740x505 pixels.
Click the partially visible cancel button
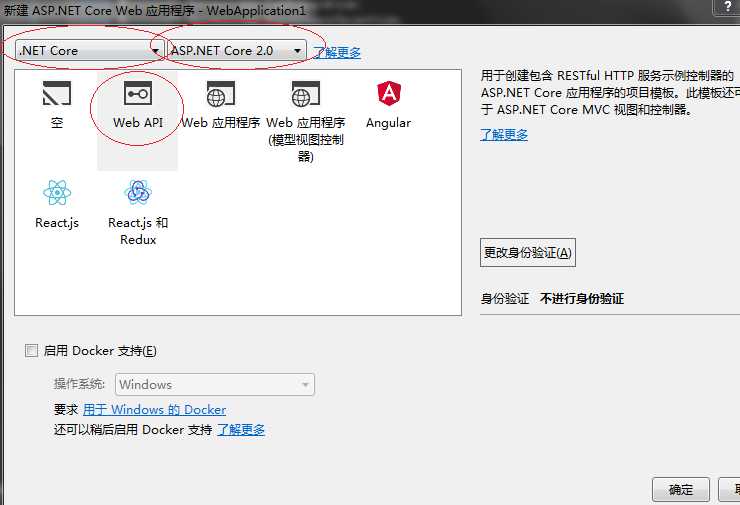[x=731, y=490]
